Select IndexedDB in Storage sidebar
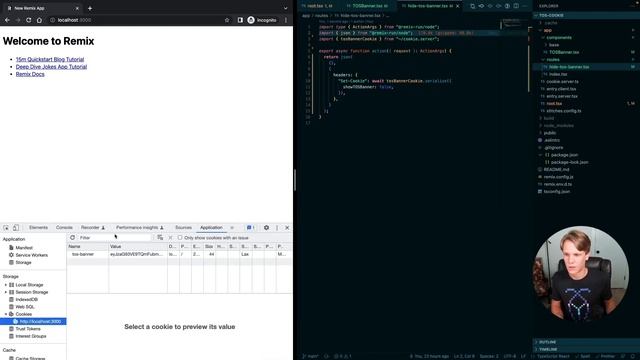The image size is (640, 360). click(x=27, y=300)
